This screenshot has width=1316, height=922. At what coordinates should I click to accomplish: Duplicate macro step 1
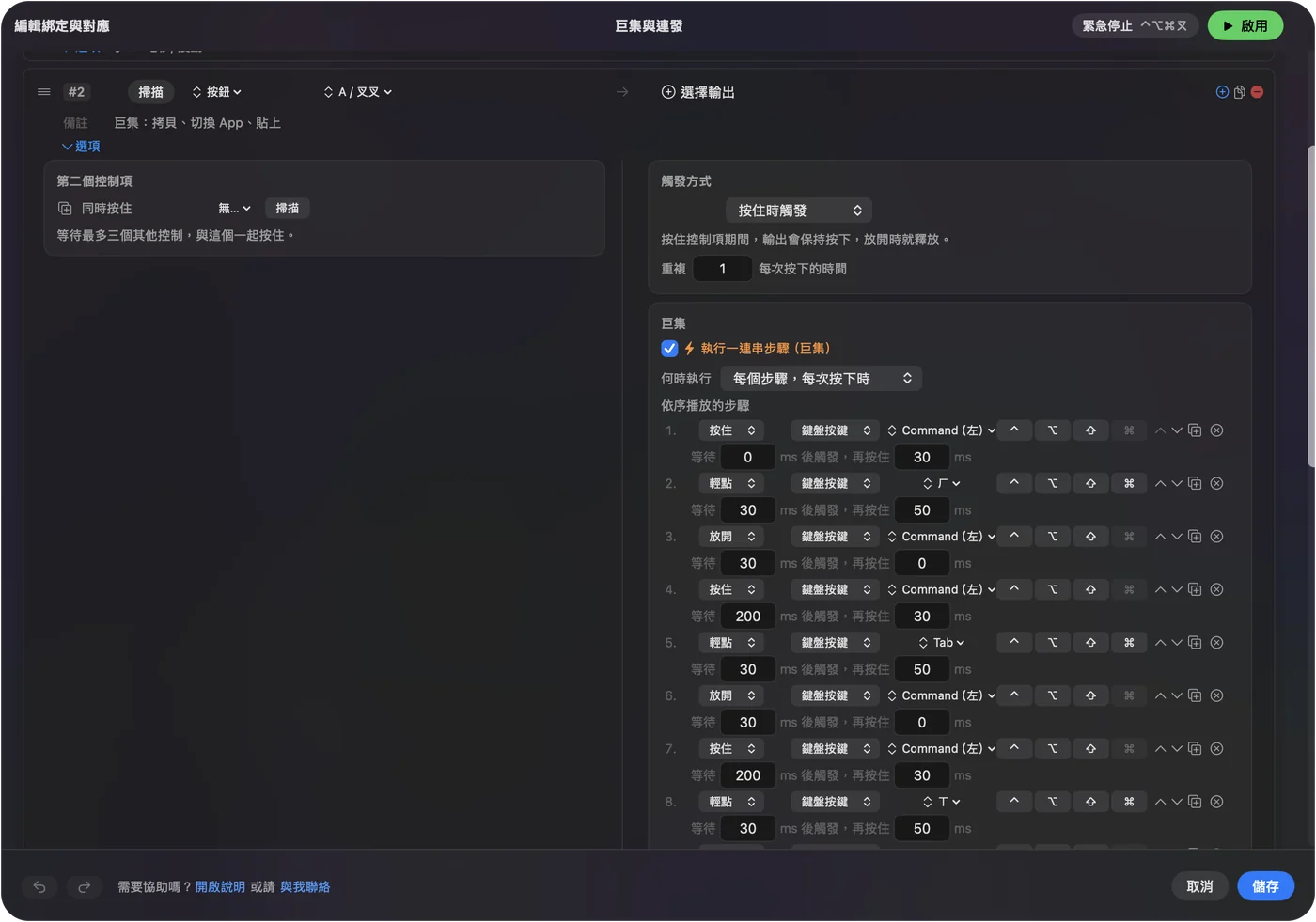pos(1195,430)
